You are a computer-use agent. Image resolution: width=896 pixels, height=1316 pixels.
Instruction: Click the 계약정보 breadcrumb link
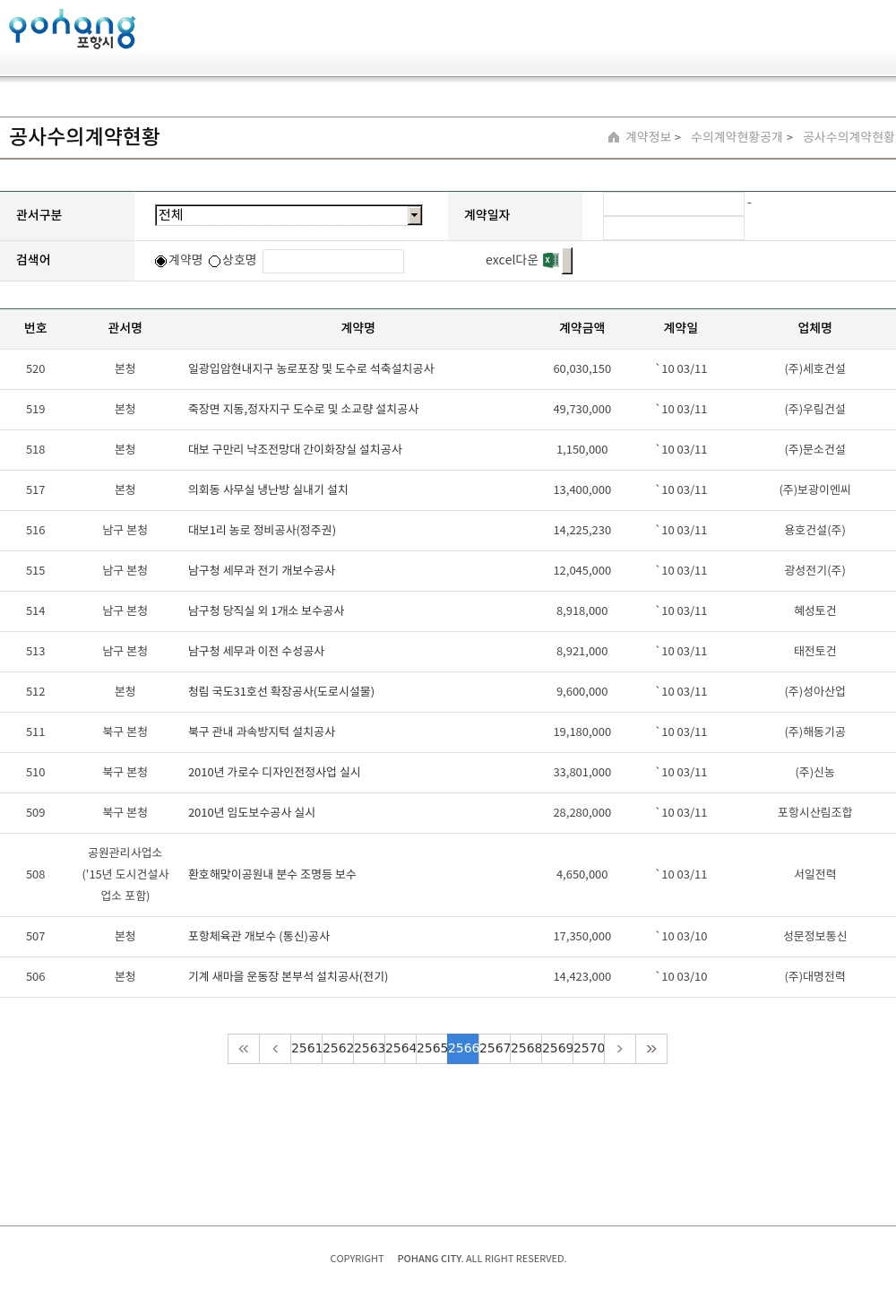(648, 137)
